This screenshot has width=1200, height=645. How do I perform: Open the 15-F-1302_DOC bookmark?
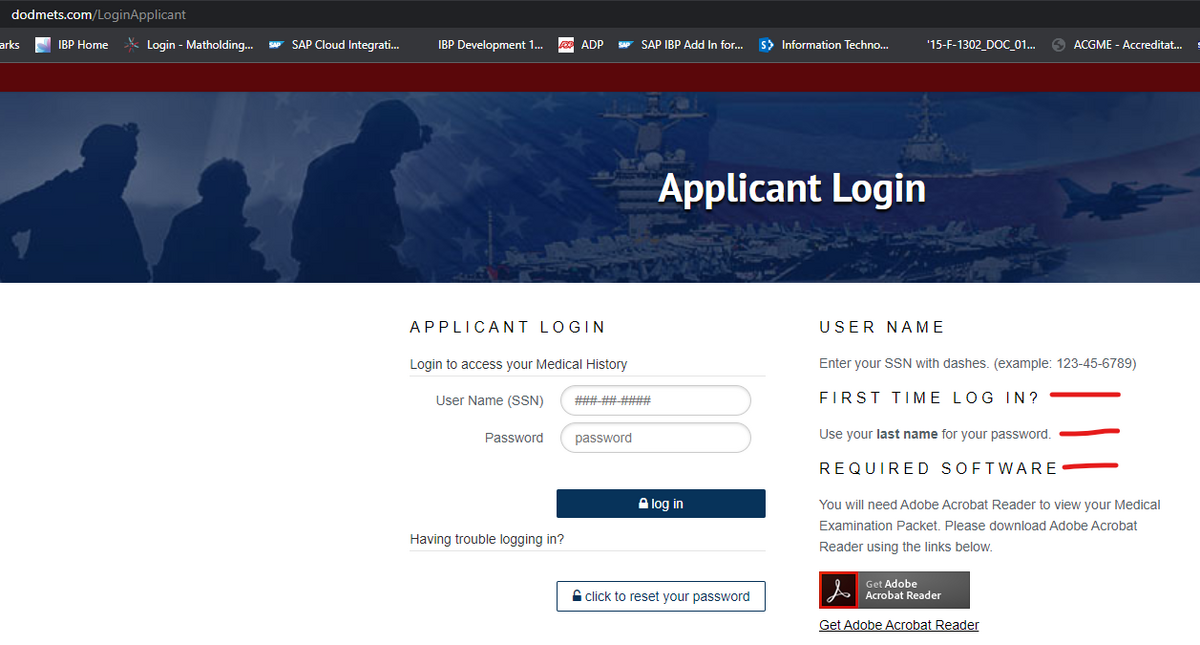tap(980, 45)
